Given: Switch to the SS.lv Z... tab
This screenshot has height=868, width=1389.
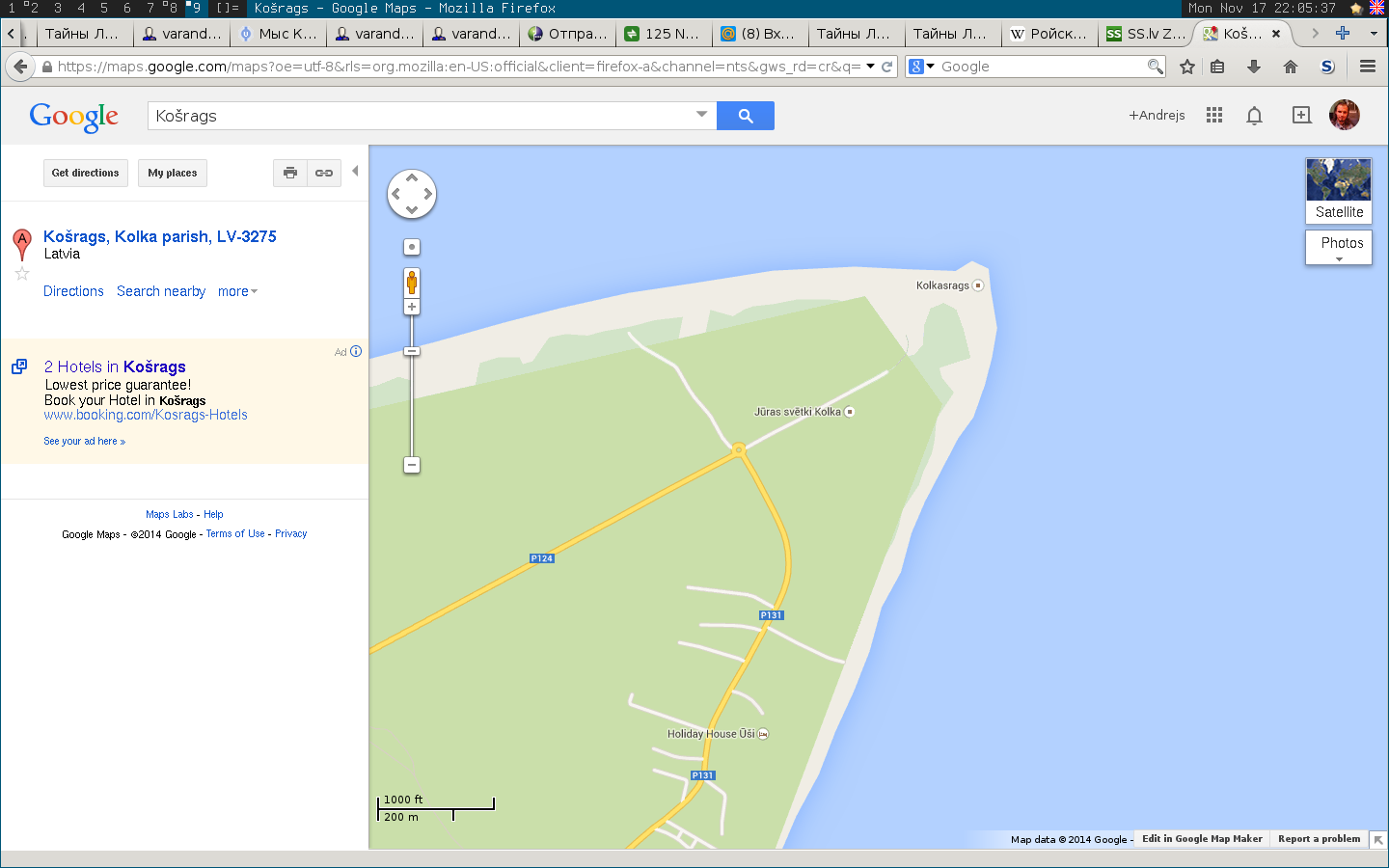Looking at the screenshot, I should point(1147,34).
